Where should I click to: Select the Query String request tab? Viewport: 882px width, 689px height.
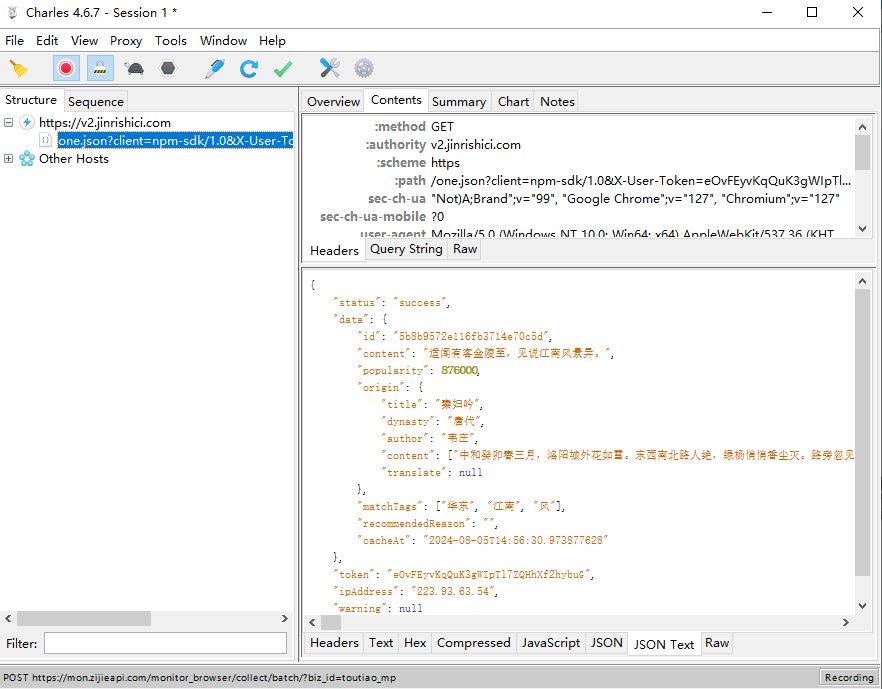click(406, 250)
